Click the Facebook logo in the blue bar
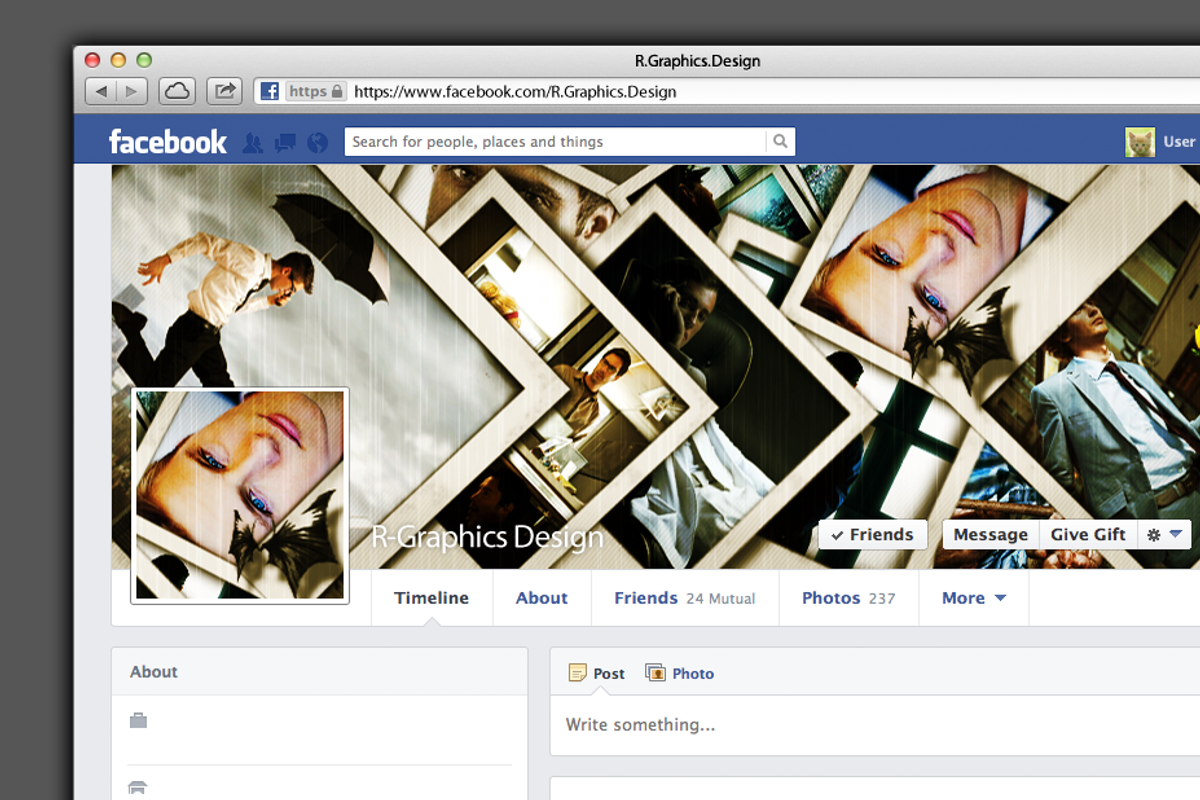The width and height of the screenshot is (1200, 800). [x=168, y=142]
